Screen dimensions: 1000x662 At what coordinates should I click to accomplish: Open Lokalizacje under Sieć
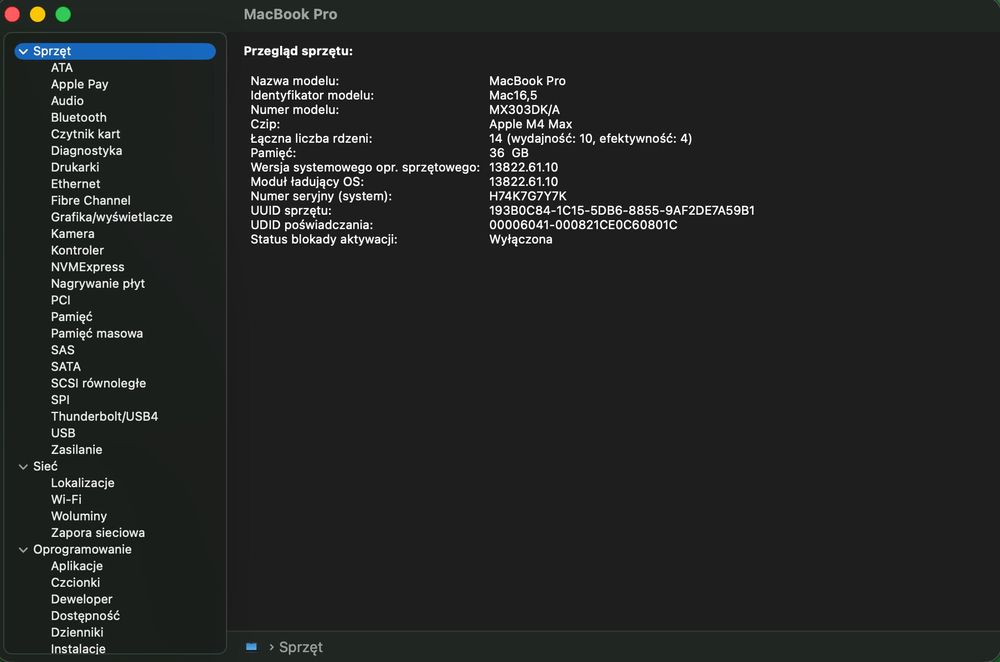[x=83, y=483]
